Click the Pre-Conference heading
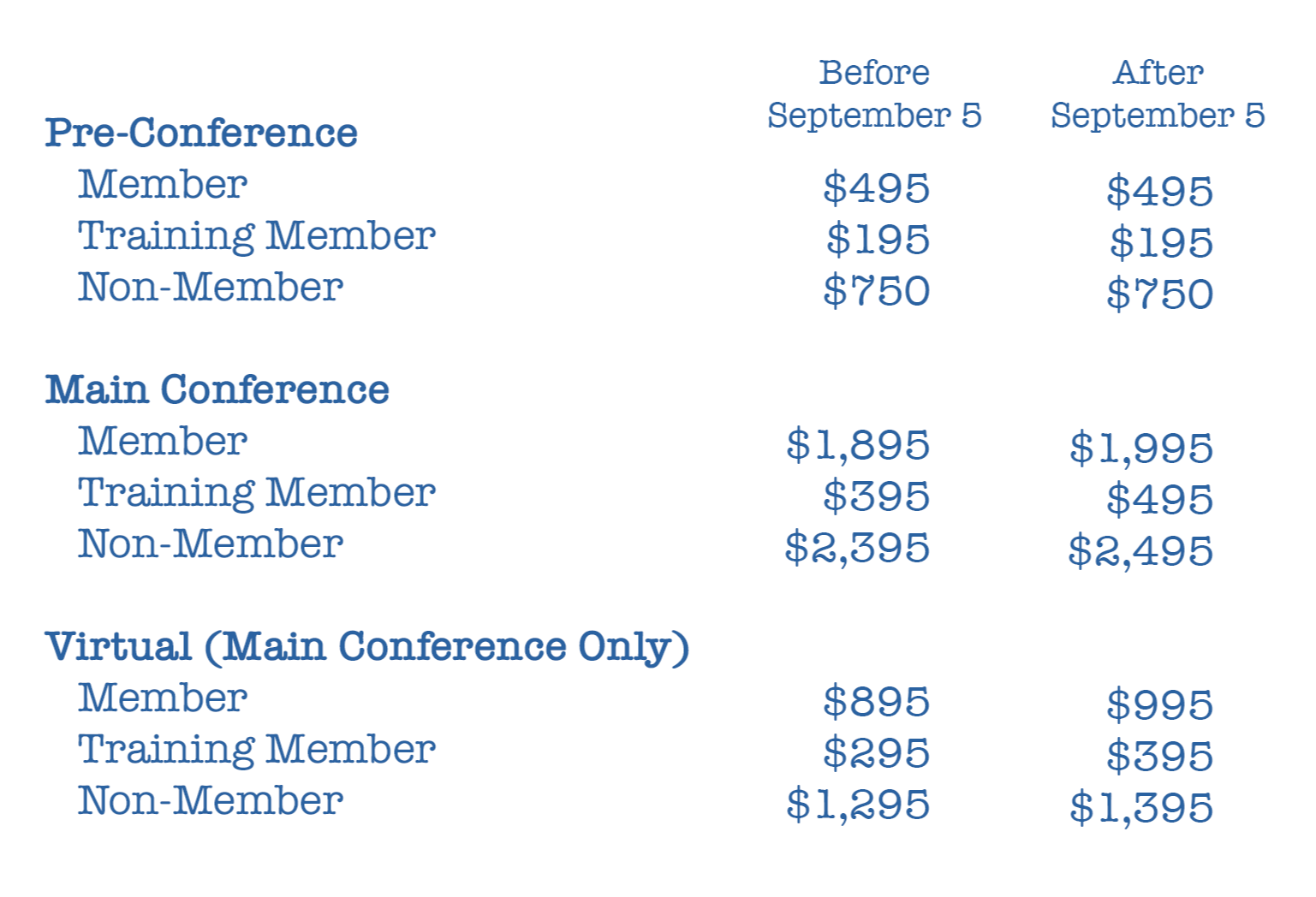The image size is (1316, 897). pos(201,133)
